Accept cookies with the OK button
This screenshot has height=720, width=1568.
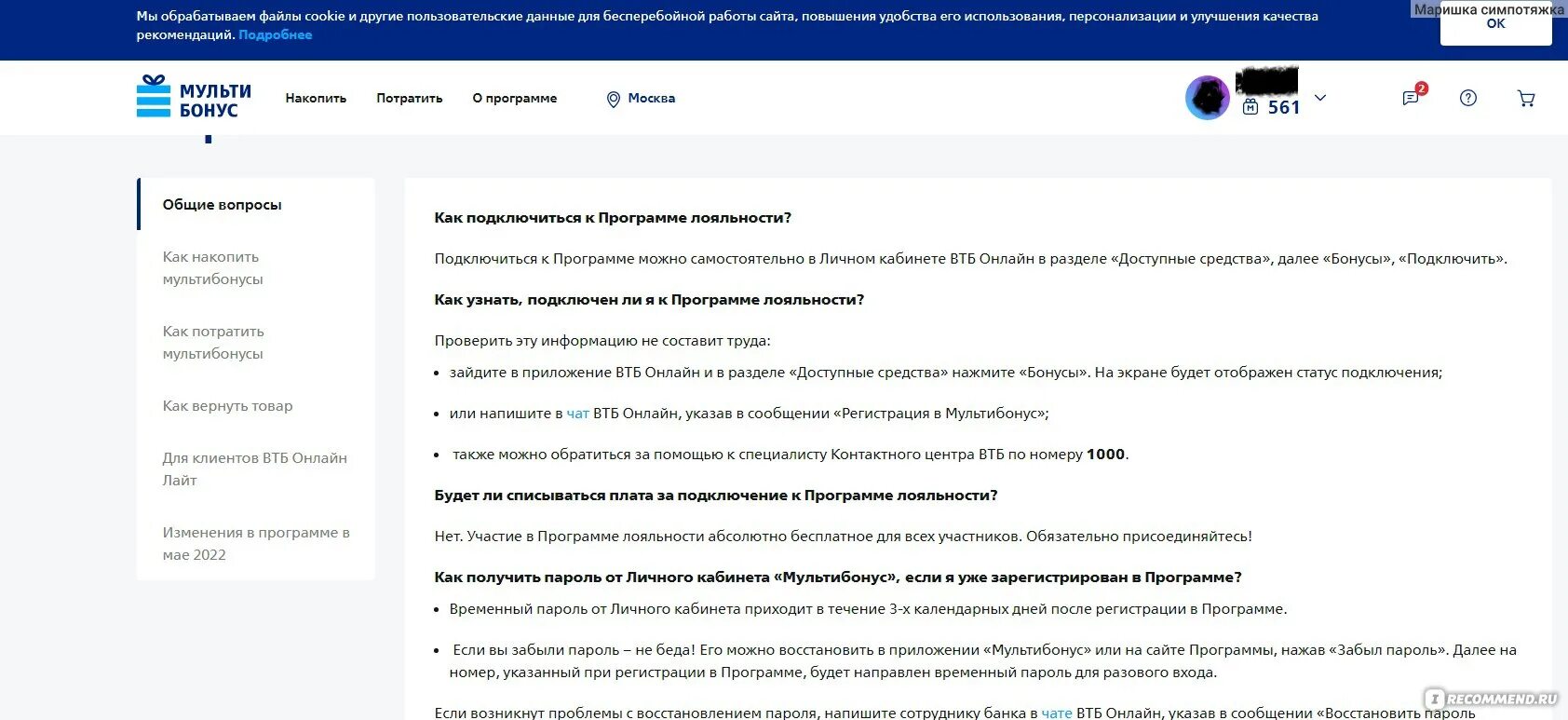1495,24
